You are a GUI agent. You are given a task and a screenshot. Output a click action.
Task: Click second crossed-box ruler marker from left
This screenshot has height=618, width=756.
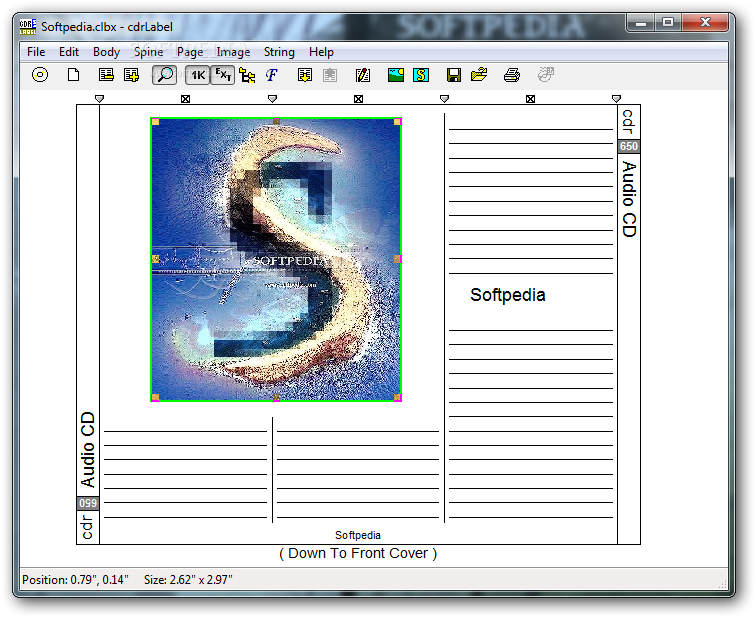[x=358, y=99]
